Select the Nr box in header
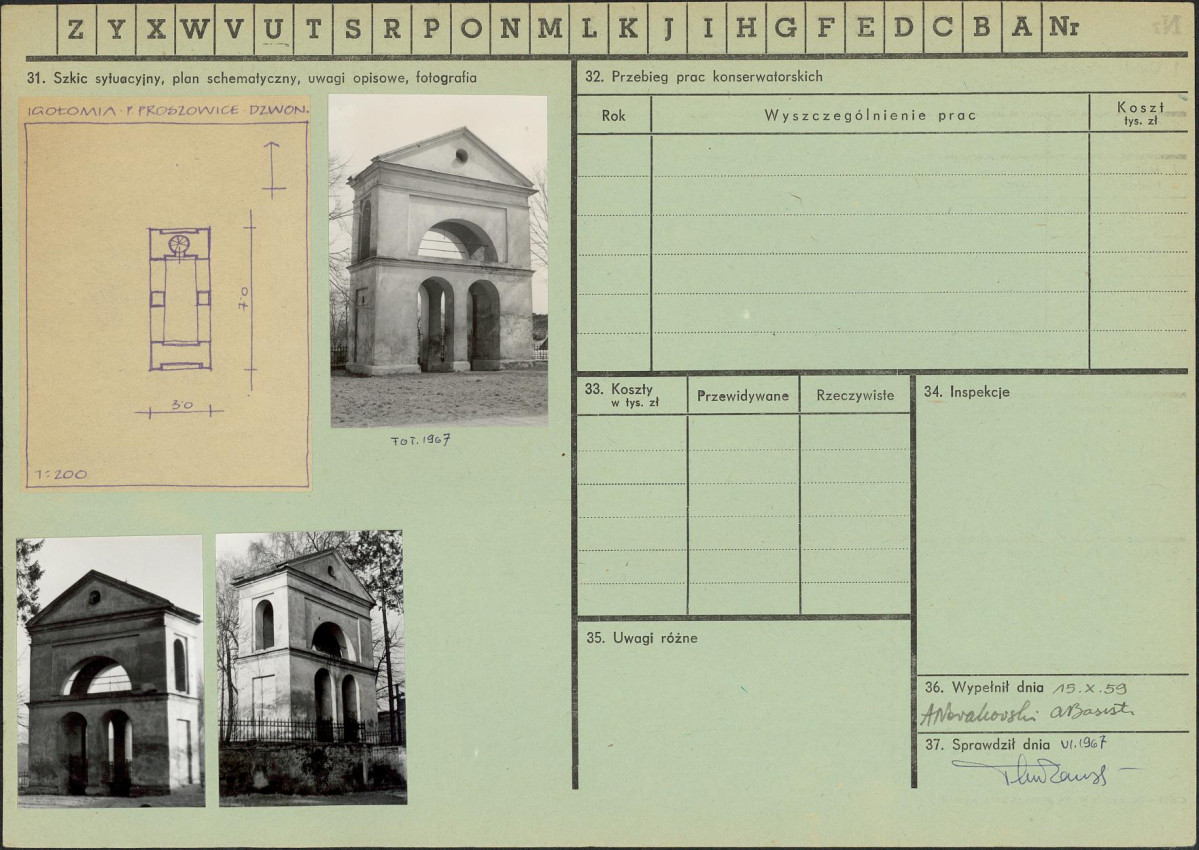Viewport: 1199px width, 850px height. coord(1064,29)
